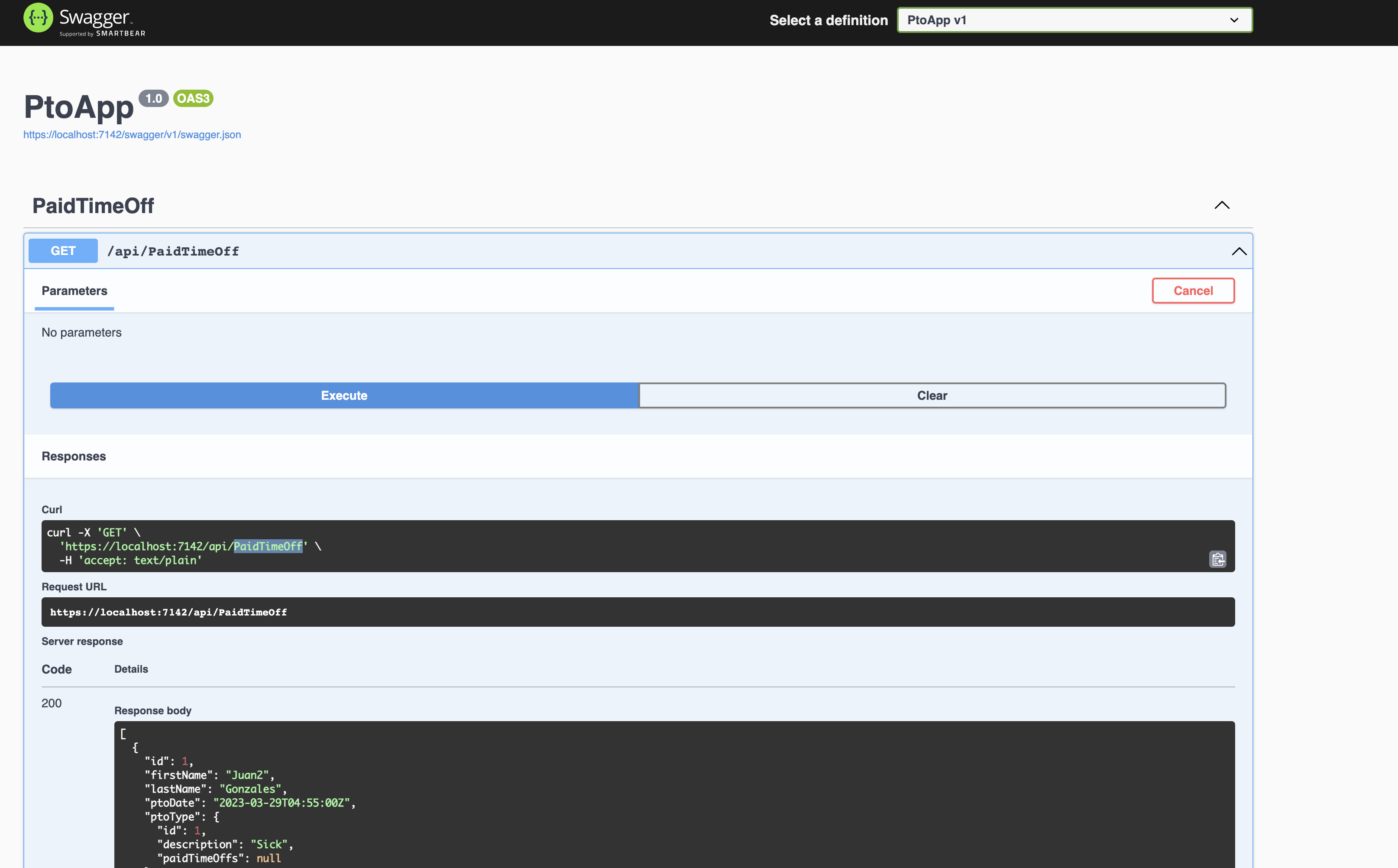Screen dimensions: 1398x868
Task: Click the paidTimeOffs null value
Action: pos(269,858)
